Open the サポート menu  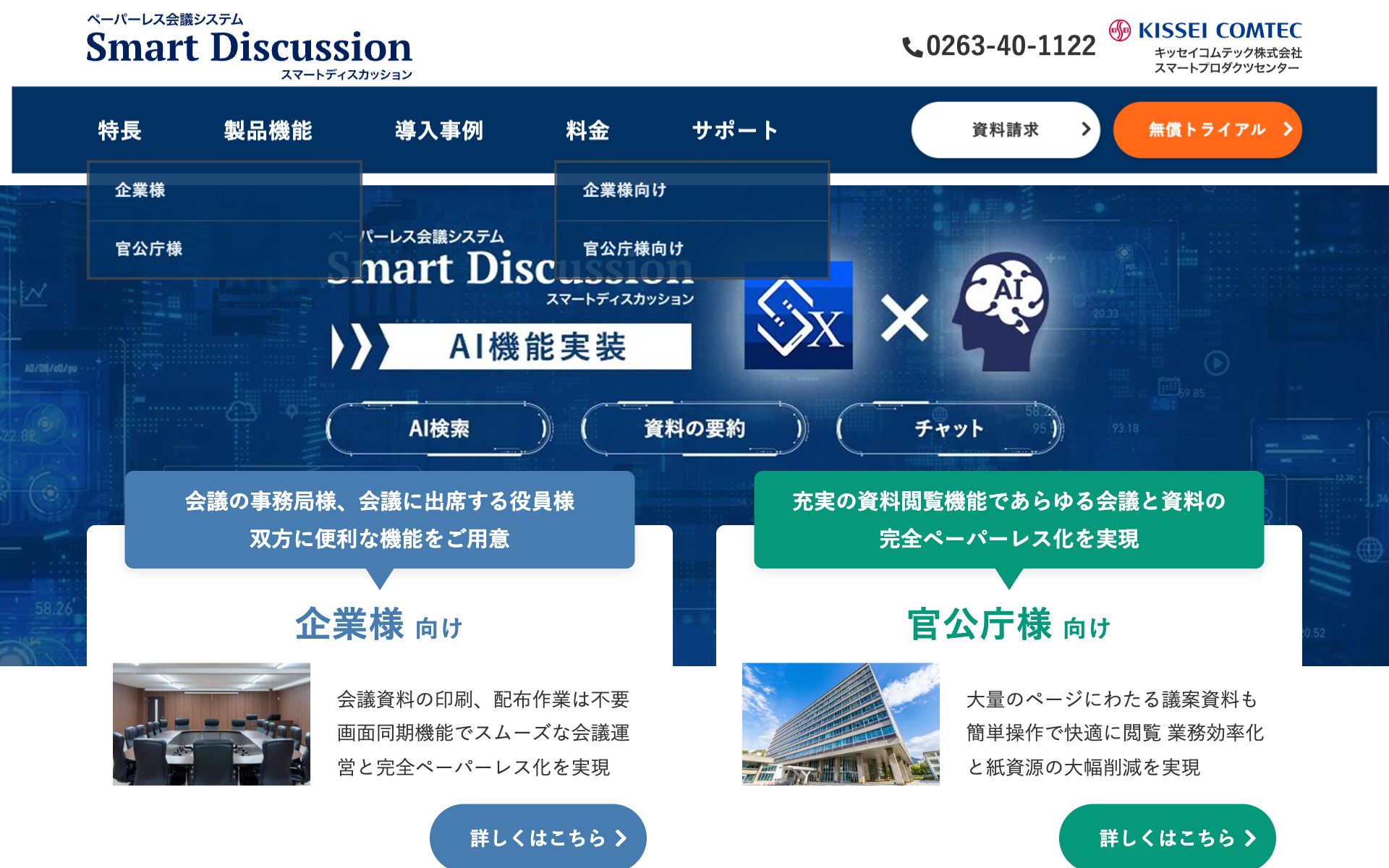[x=735, y=130]
